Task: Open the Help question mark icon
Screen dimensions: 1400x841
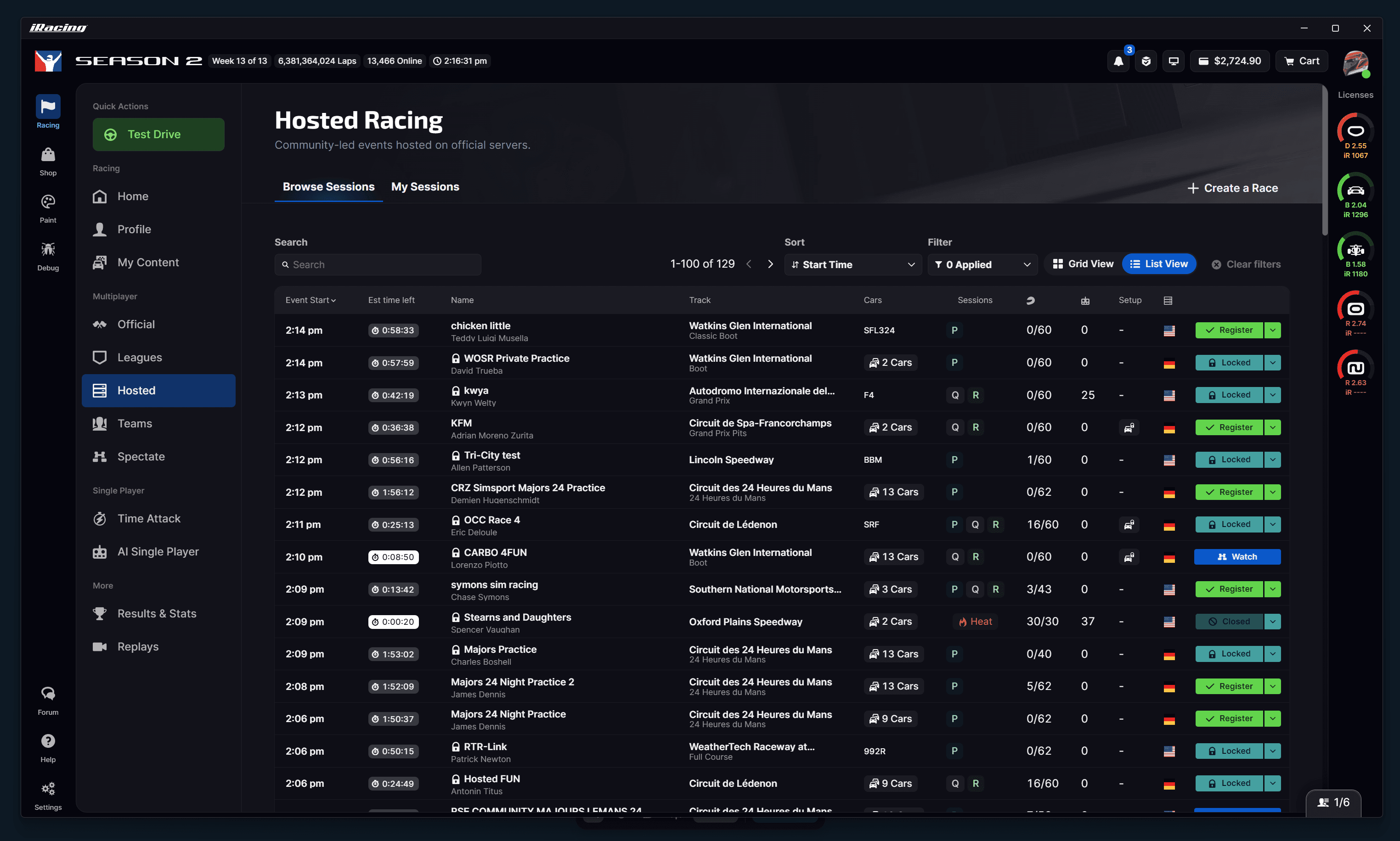Action: click(48, 749)
